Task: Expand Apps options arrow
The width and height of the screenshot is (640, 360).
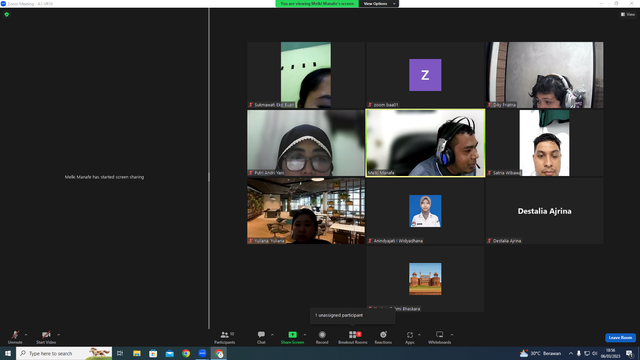Action: click(419, 335)
